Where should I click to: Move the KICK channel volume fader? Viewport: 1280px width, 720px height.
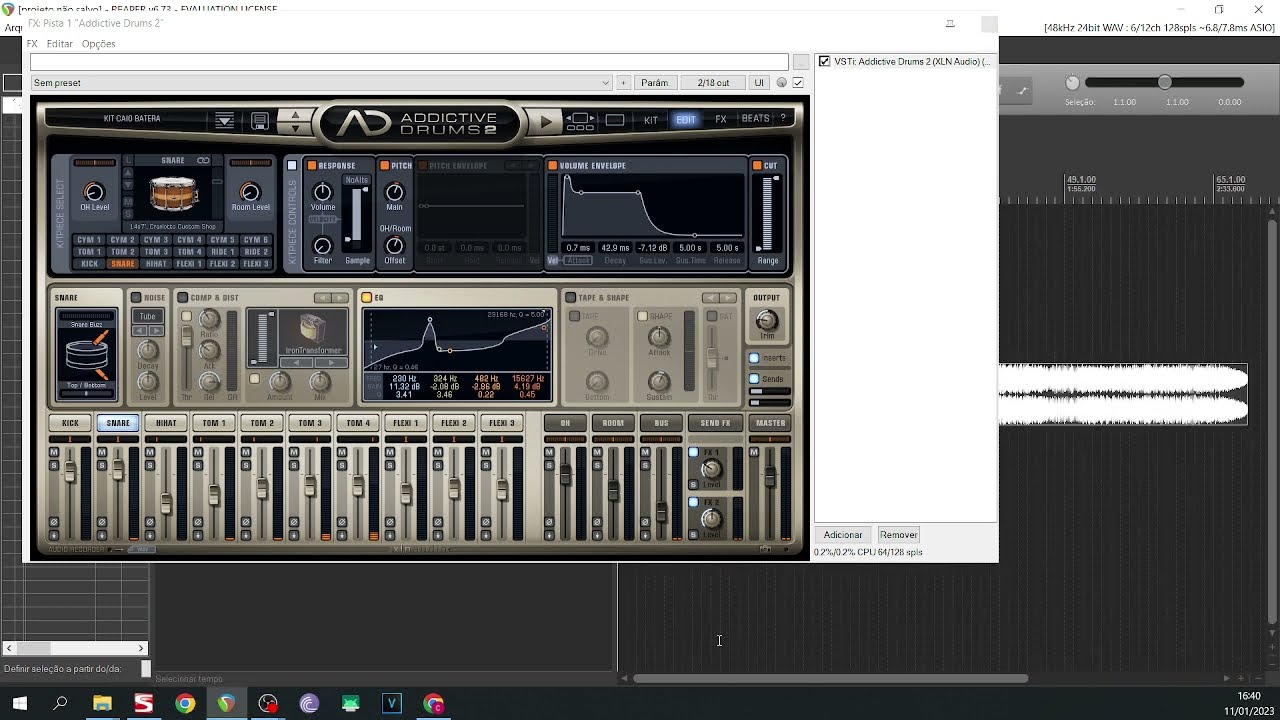[x=70, y=472]
